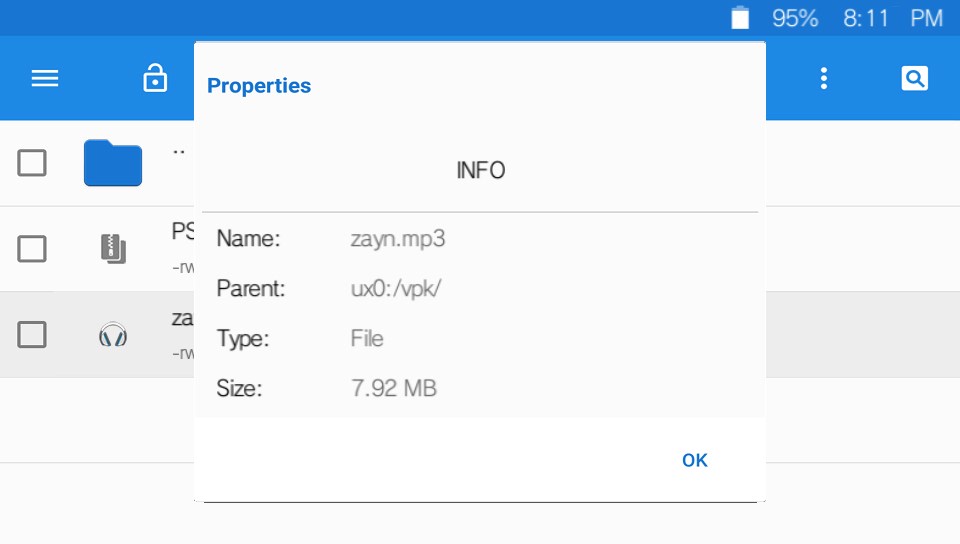Image resolution: width=960 pixels, height=544 pixels.
Task: Open the hamburger navigation menu
Action: [x=45, y=79]
